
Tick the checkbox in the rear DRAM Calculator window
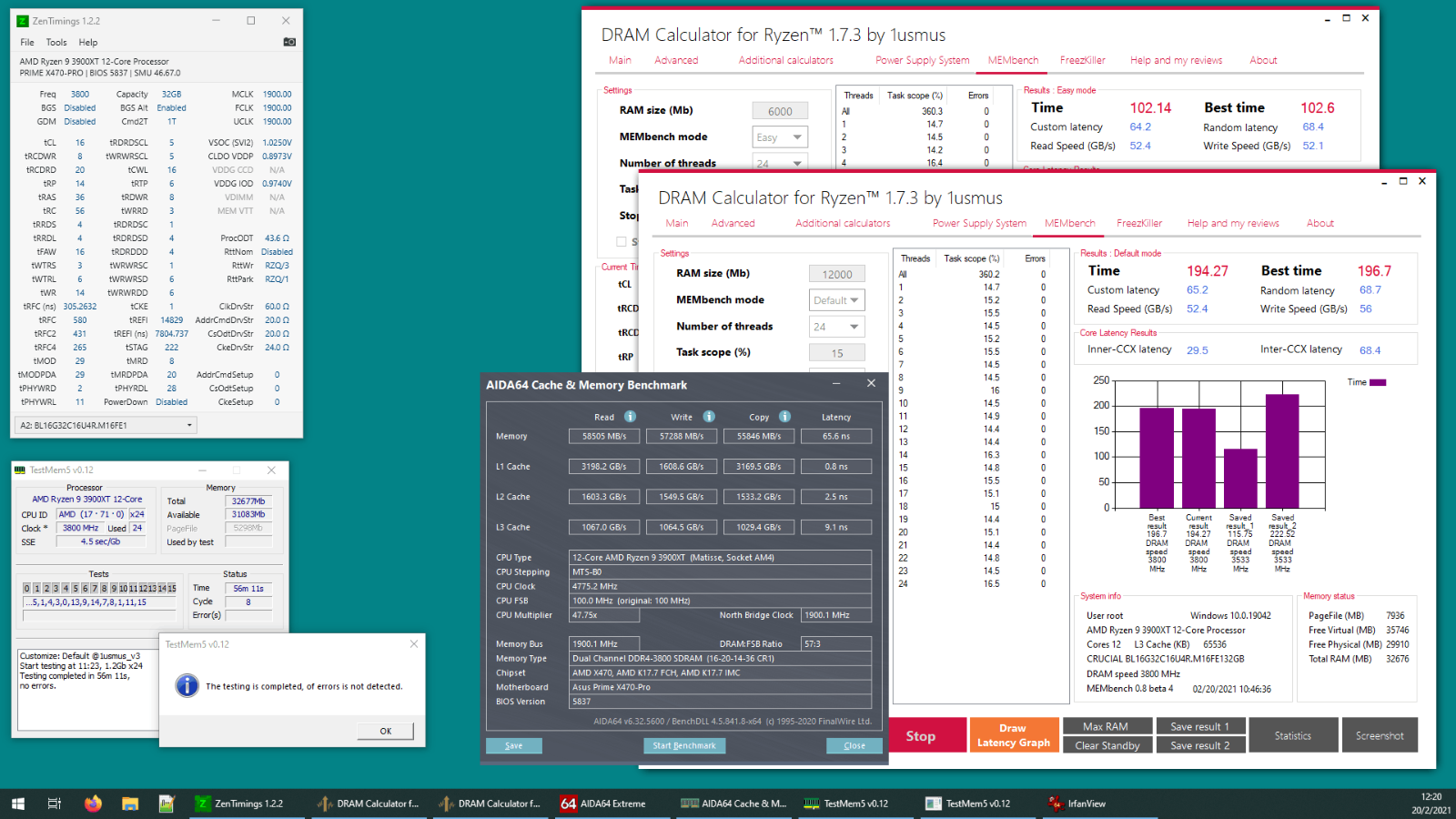click(x=622, y=241)
